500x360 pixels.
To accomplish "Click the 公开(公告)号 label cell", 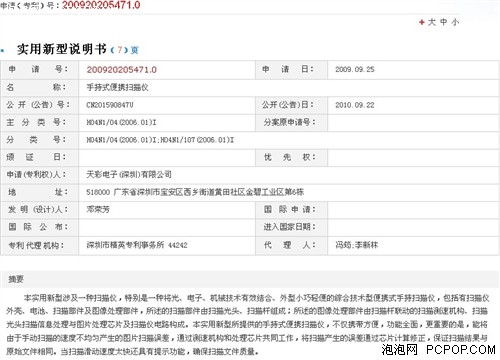I will (x=40, y=105).
